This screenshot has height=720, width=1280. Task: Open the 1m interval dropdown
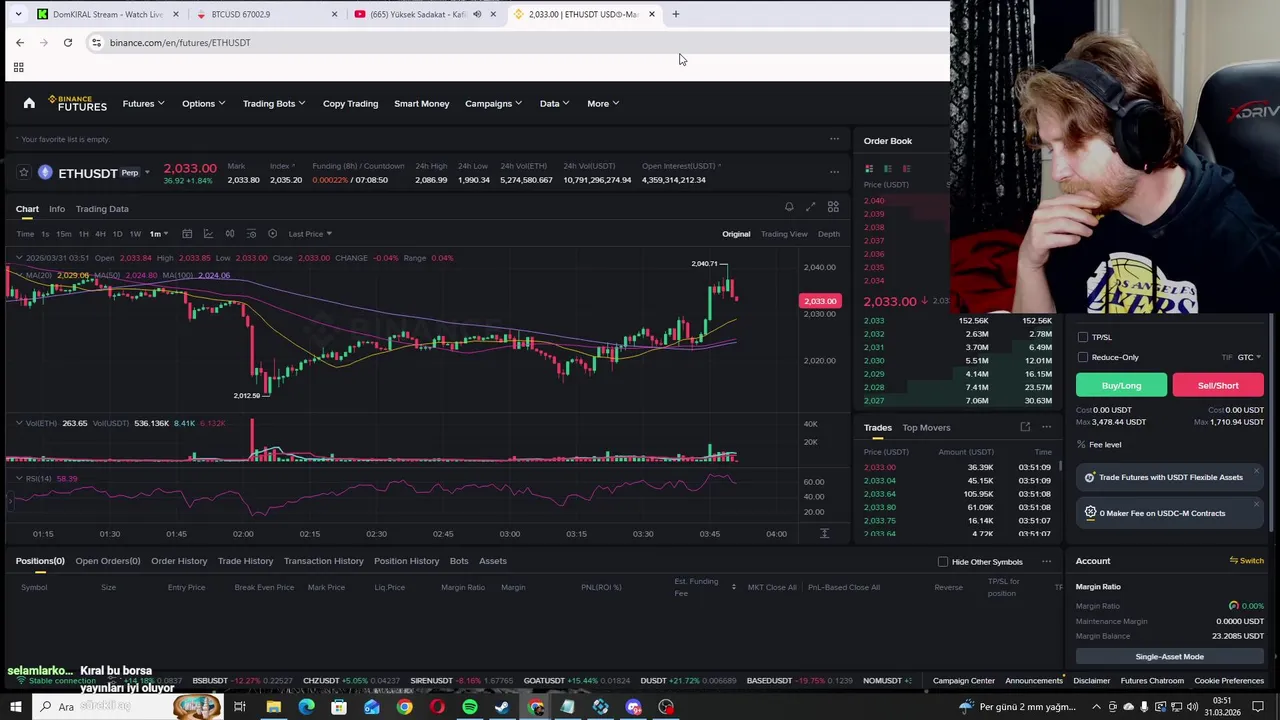pyautogui.click(x=159, y=234)
